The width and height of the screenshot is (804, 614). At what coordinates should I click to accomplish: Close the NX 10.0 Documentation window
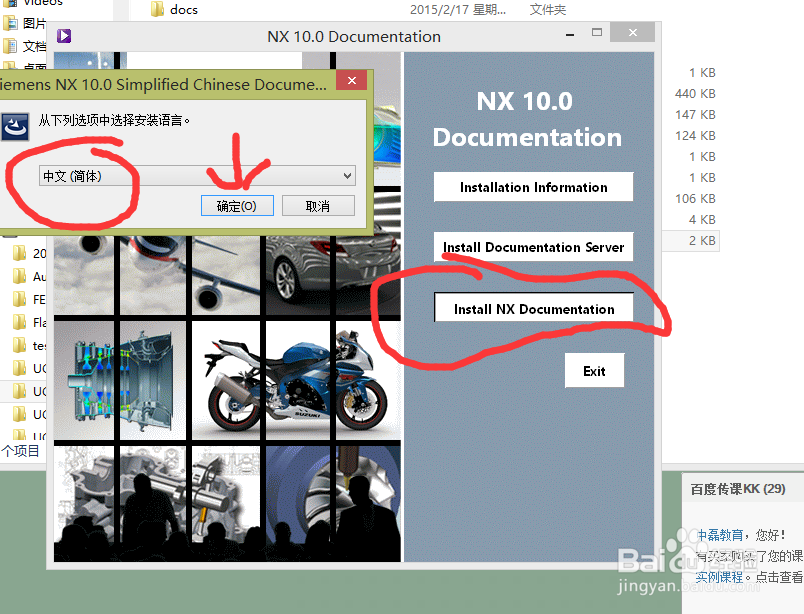tap(633, 32)
